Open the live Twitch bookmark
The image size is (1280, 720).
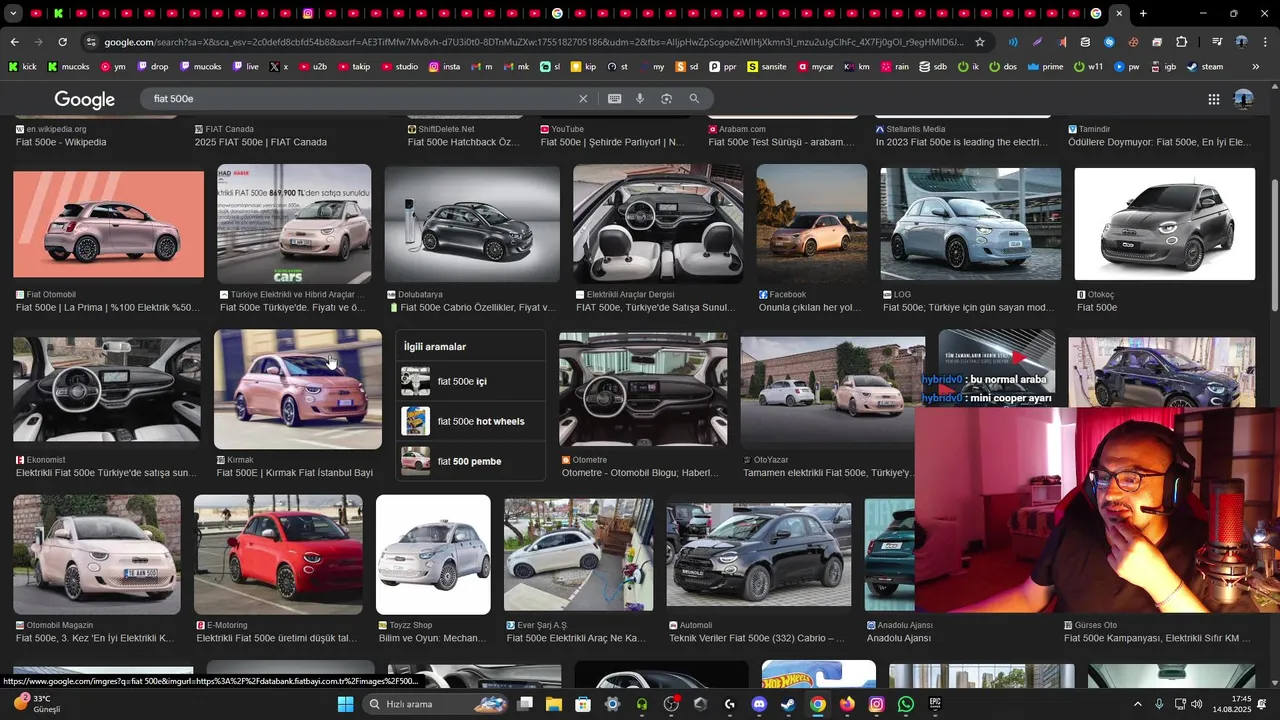(246, 67)
